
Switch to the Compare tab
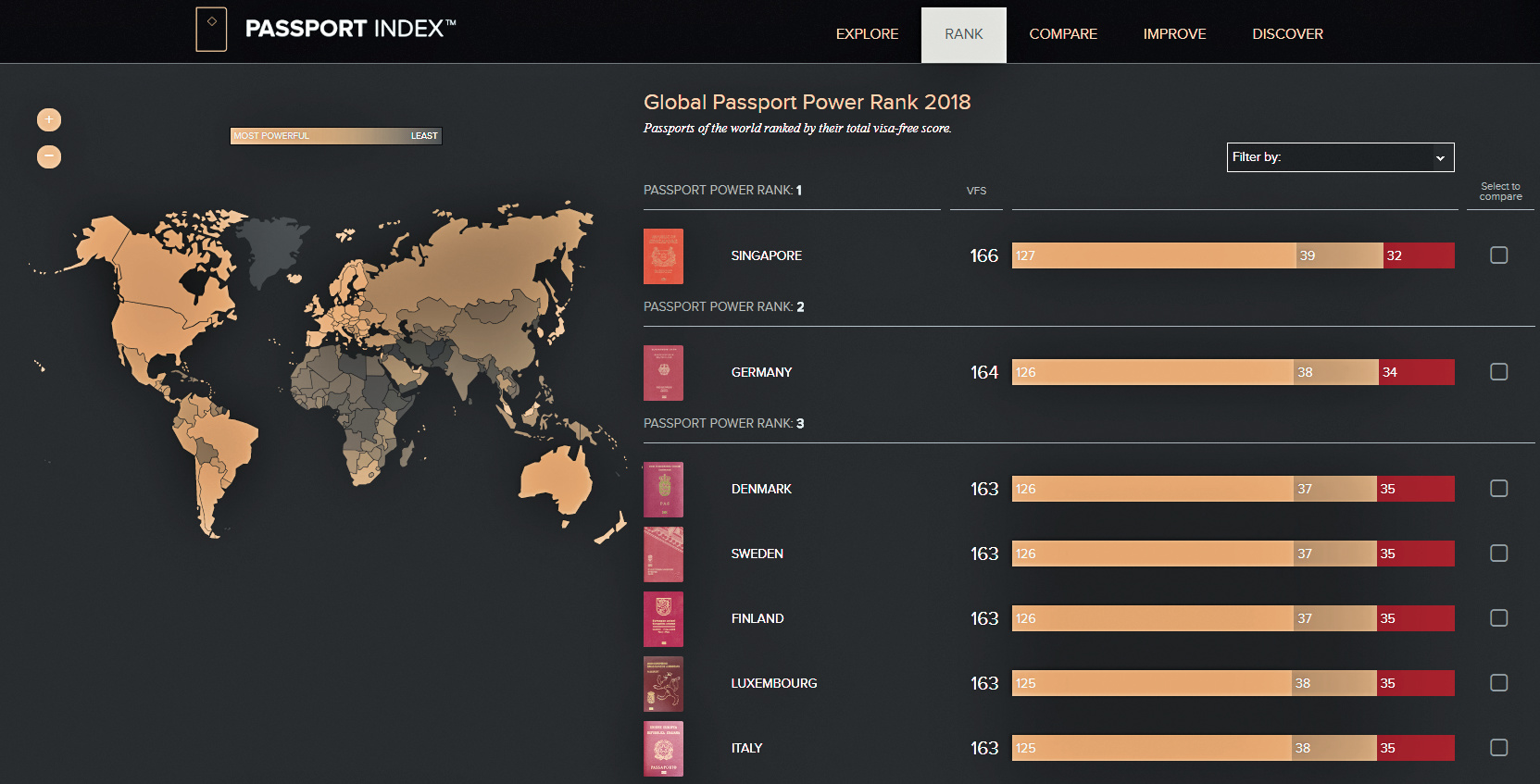pos(1062,34)
